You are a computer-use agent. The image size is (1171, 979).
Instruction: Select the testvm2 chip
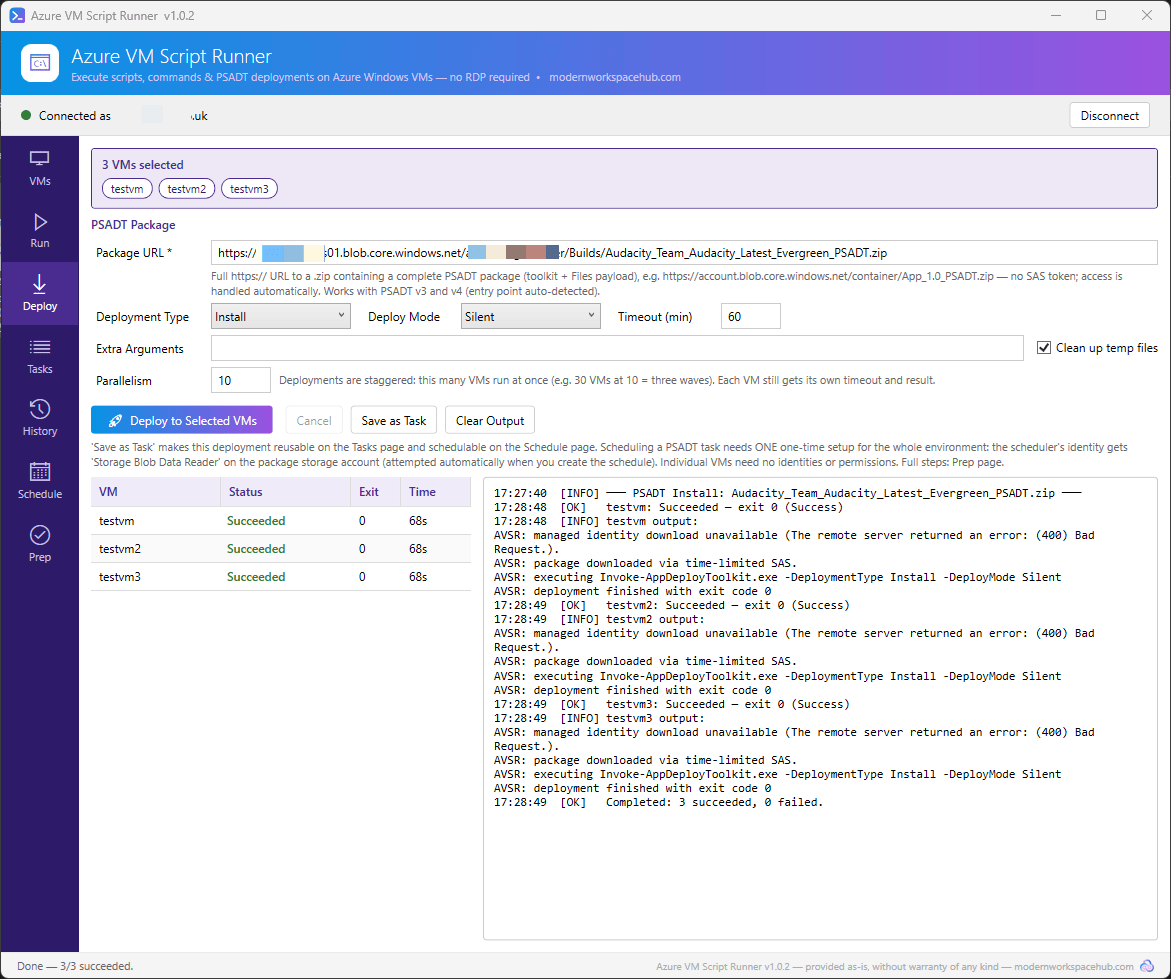coord(187,189)
